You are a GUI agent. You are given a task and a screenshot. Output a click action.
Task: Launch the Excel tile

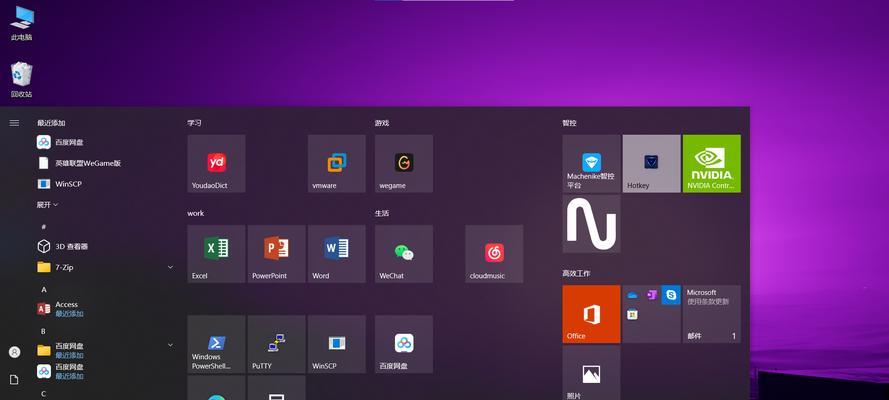(216, 254)
